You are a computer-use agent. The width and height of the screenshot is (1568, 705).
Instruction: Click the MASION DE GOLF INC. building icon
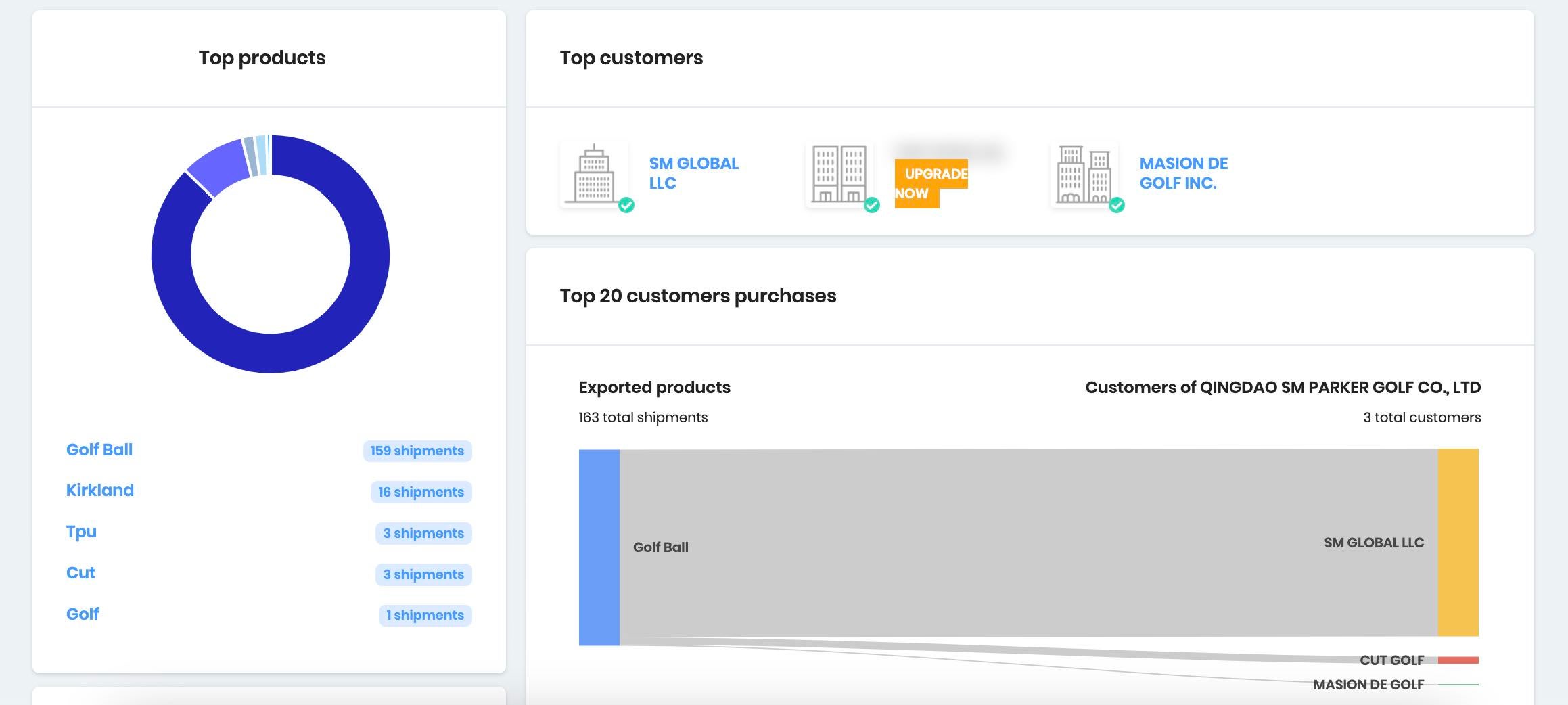1084,174
